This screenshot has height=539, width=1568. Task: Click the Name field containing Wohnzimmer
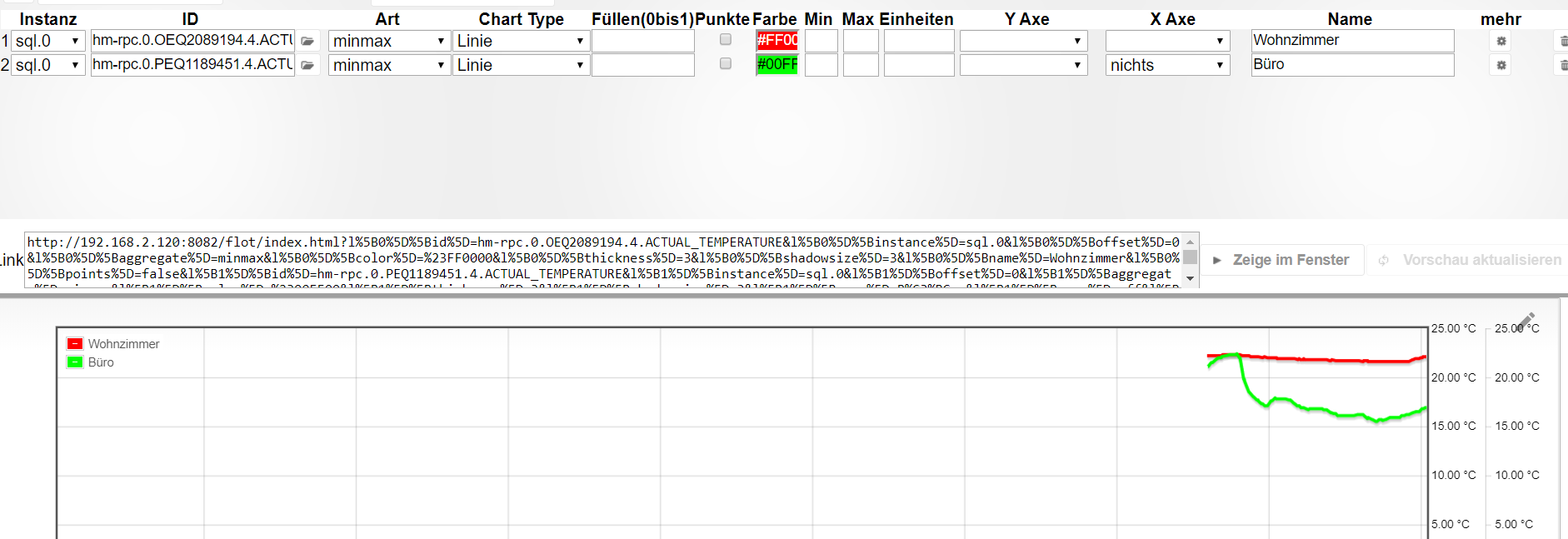(x=1353, y=40)
